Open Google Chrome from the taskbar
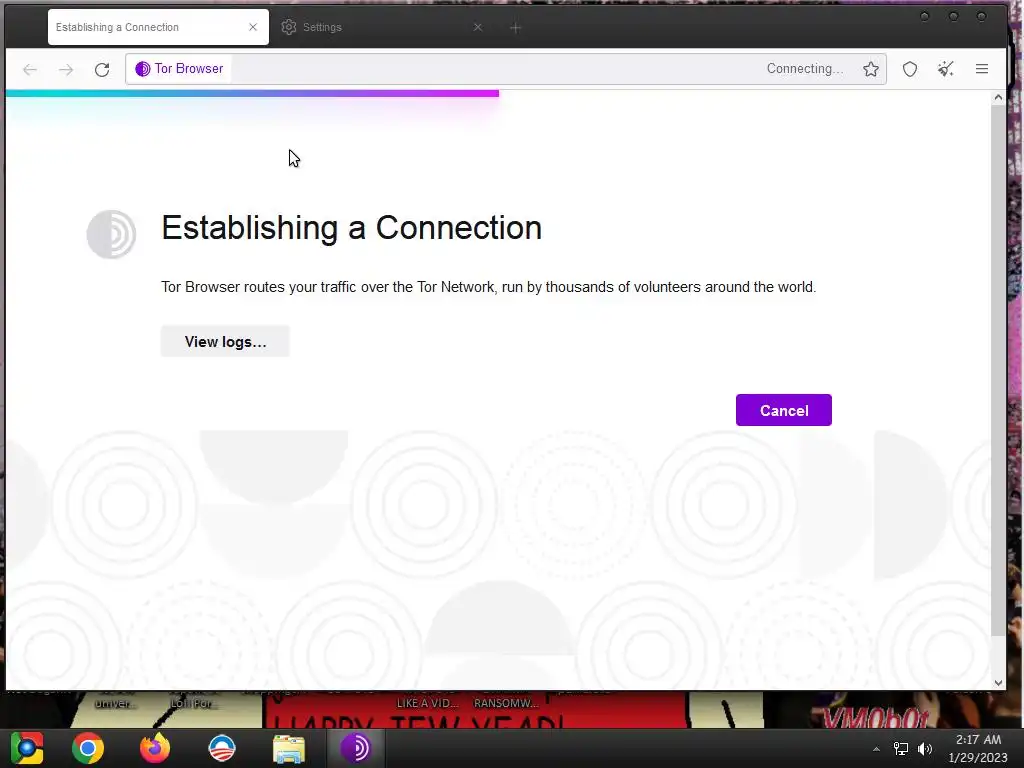This screenshot has height=768, width=1024. pyautogui.click(x=88, y=748)
